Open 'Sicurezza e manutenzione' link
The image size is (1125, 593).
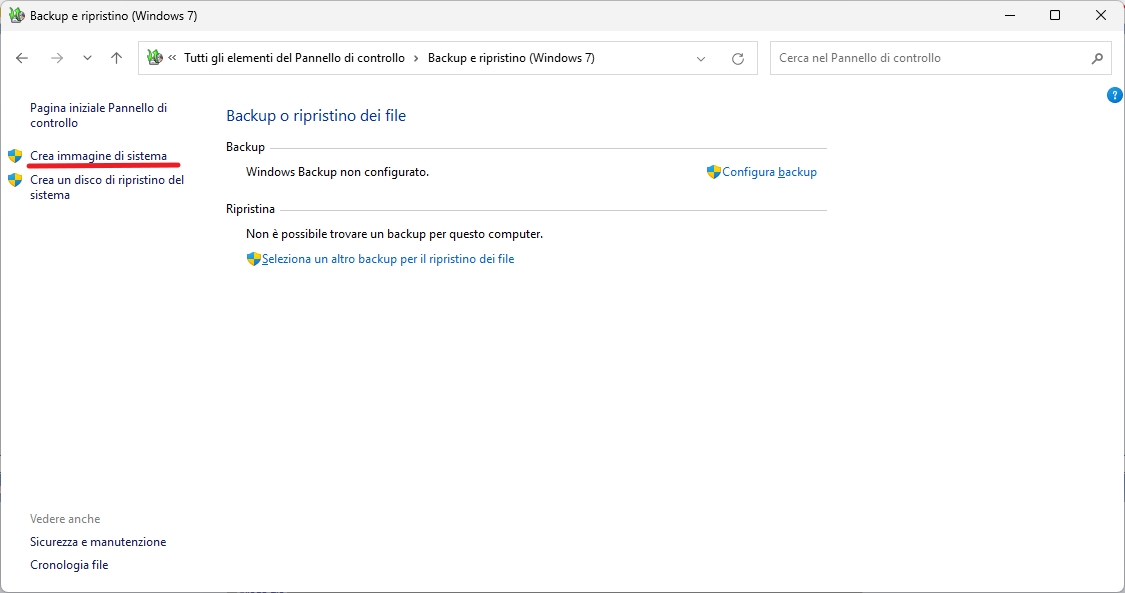pos(98,542)
